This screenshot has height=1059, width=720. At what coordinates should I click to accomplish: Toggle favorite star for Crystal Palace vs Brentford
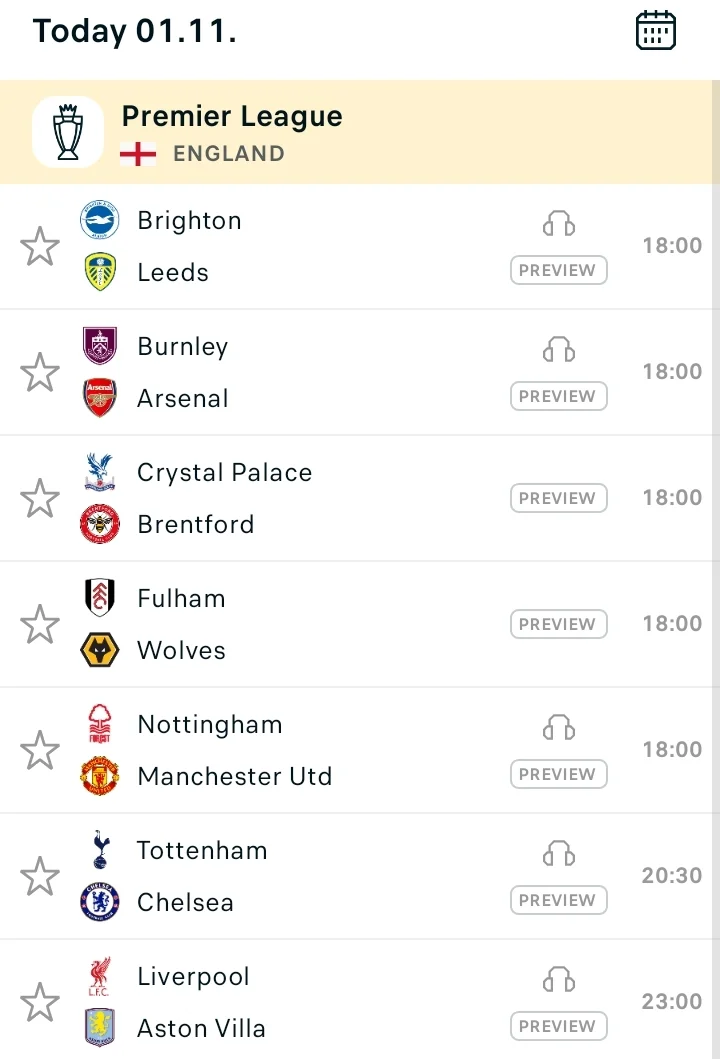(40, 498)
